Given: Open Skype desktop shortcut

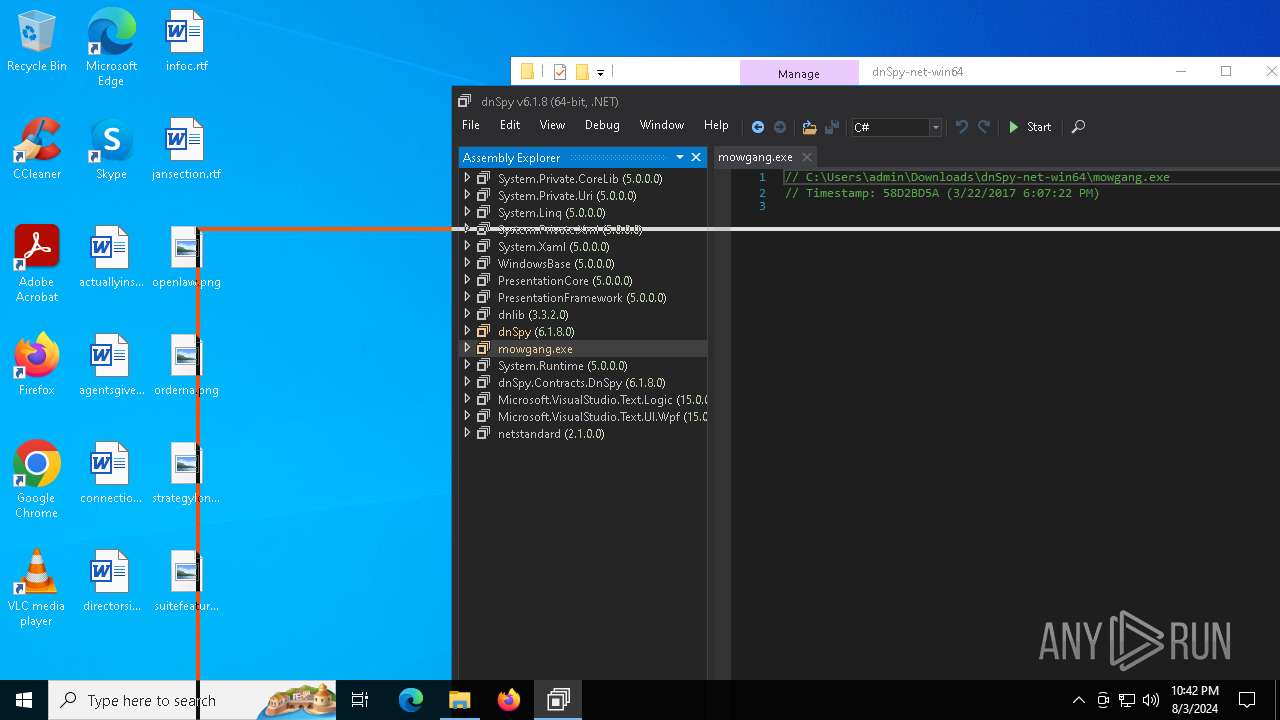Looking at the screenshot, I should coord(111,150).
